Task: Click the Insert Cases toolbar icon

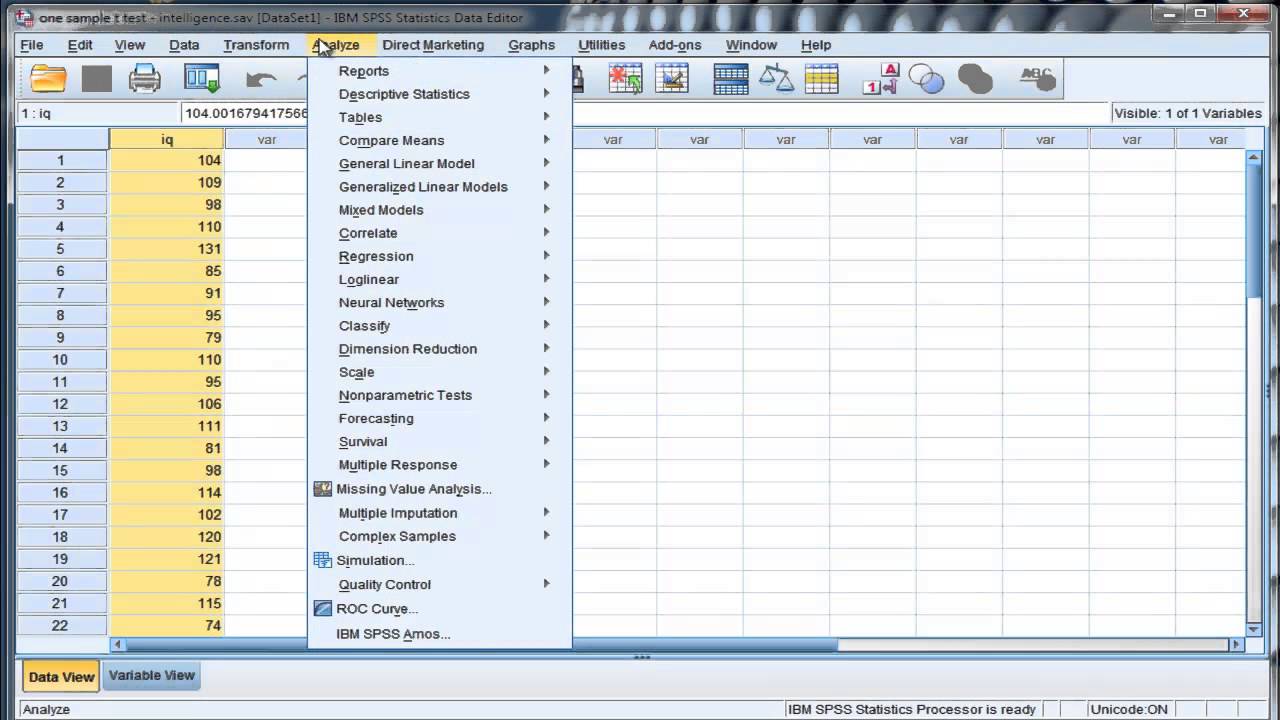Action: click(x=626, y=79)
